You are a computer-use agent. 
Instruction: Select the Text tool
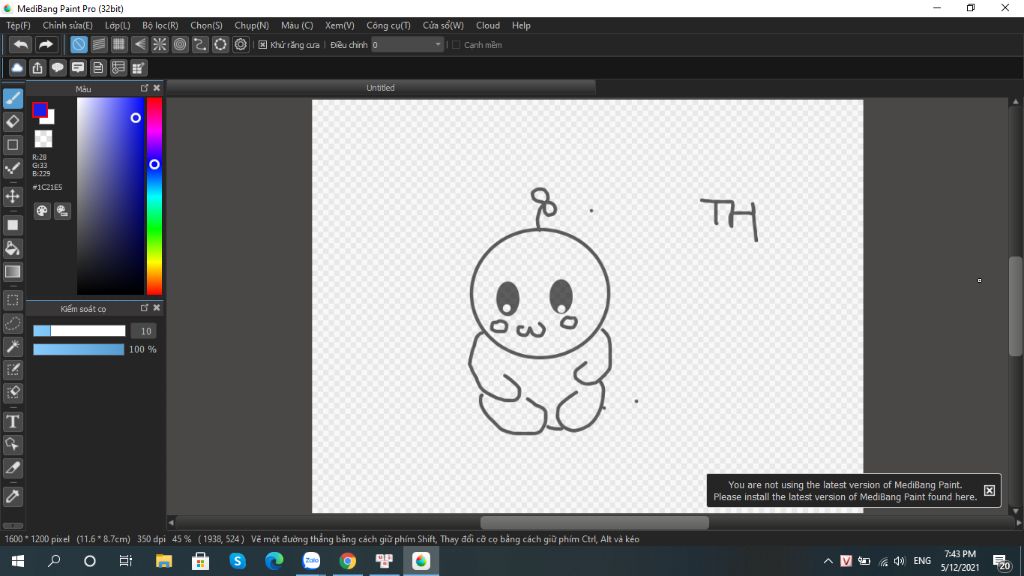pyautogui.click(x=13, y=421)
